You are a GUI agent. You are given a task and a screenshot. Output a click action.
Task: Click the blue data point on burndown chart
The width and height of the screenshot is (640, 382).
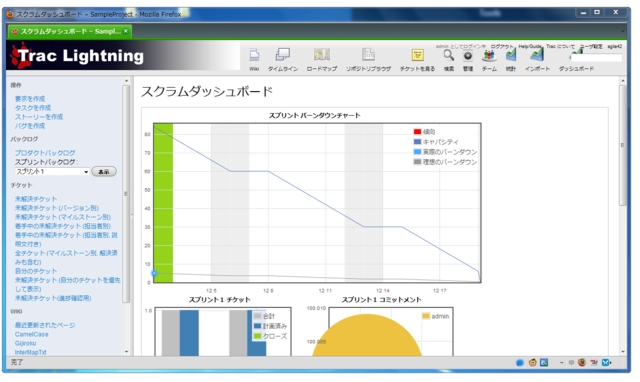[154, 273]
